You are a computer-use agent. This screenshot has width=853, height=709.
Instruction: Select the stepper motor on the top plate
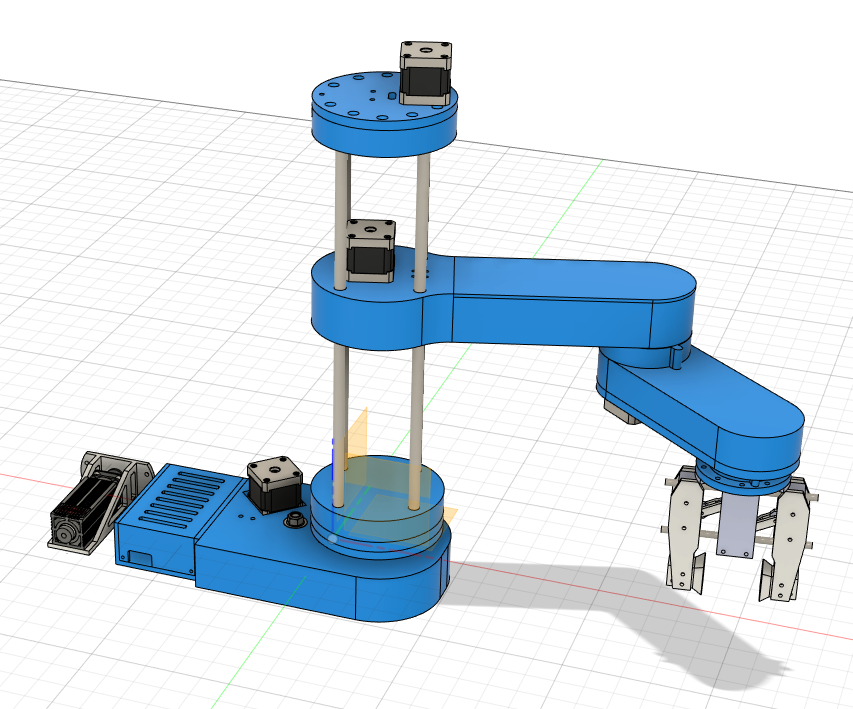[425, 73]
